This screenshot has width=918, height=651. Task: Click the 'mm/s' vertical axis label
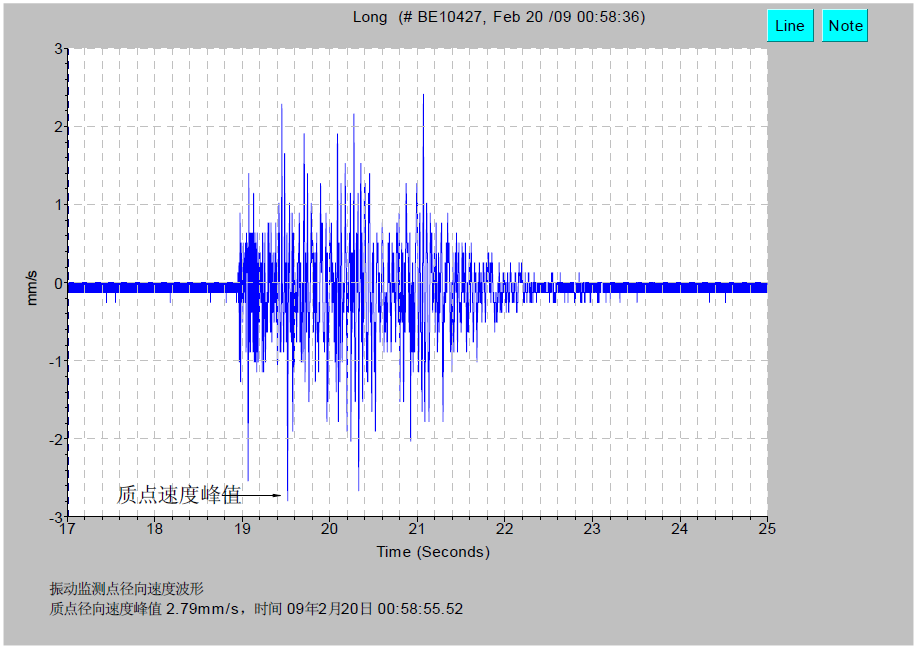[x=31, y=288]
